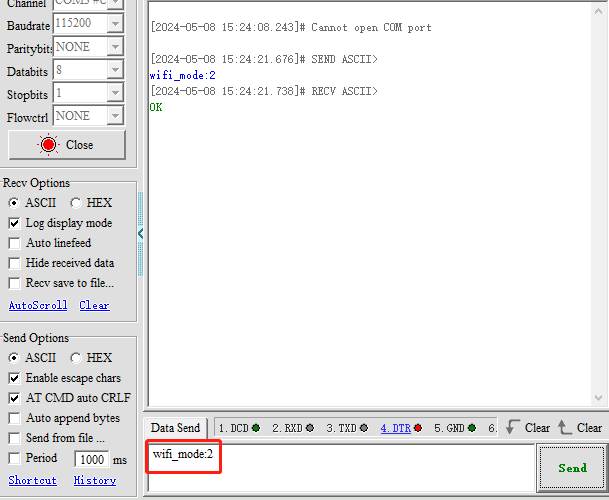This screenshot has width=609, height=500.
Task: Select ASCII under Send Options
Action: (x=32, y=358)
